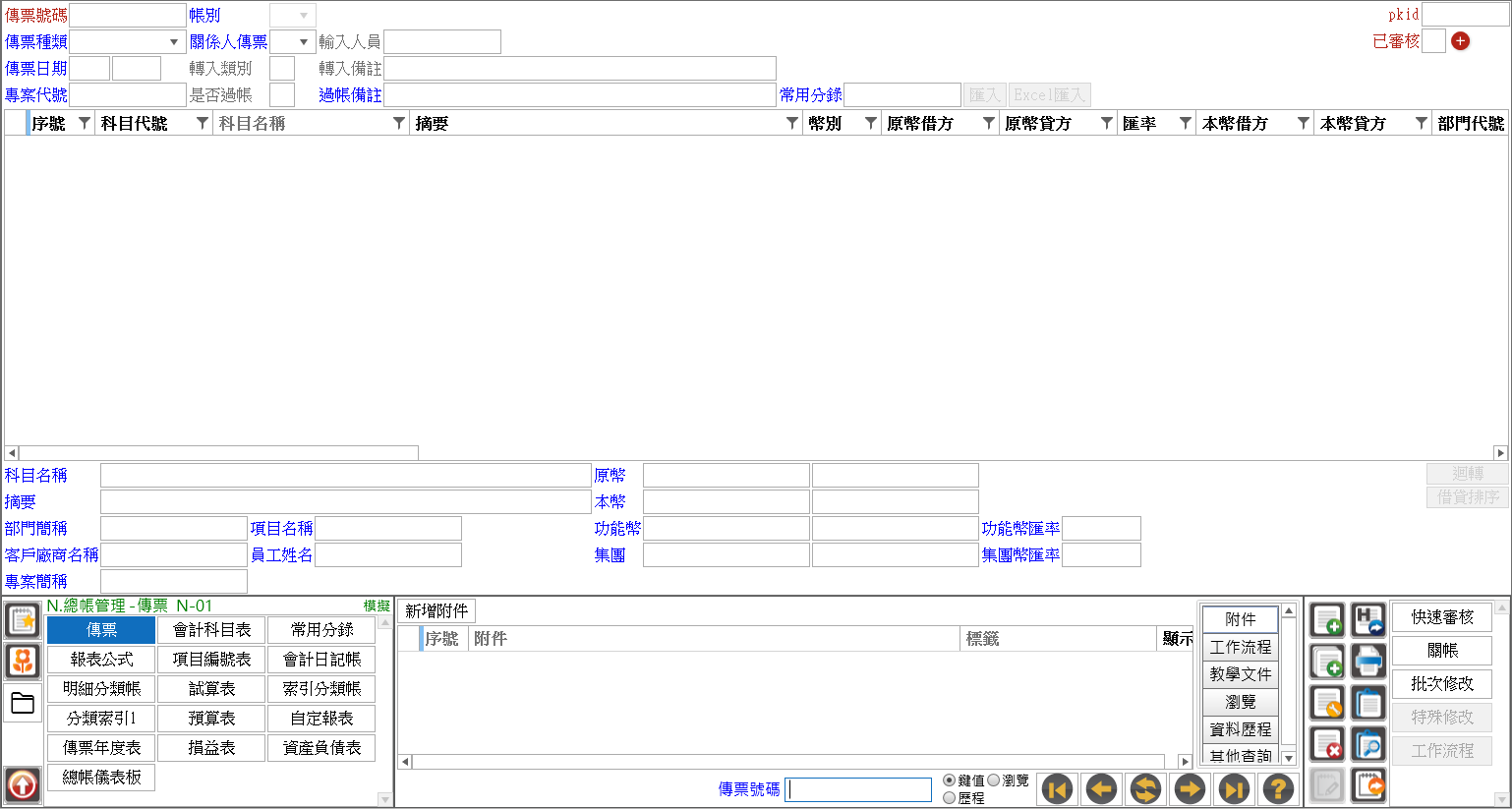Open the 帳別 dropdown
This screenshot has height=809, width=1512.
point(304,16)
